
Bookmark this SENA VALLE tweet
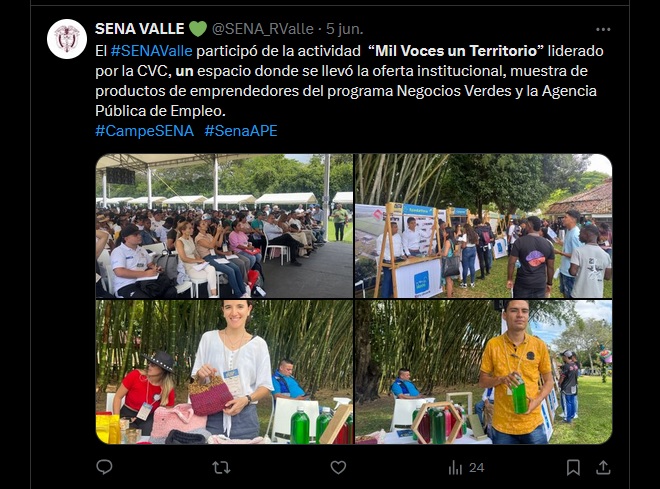tap(573, 467)
